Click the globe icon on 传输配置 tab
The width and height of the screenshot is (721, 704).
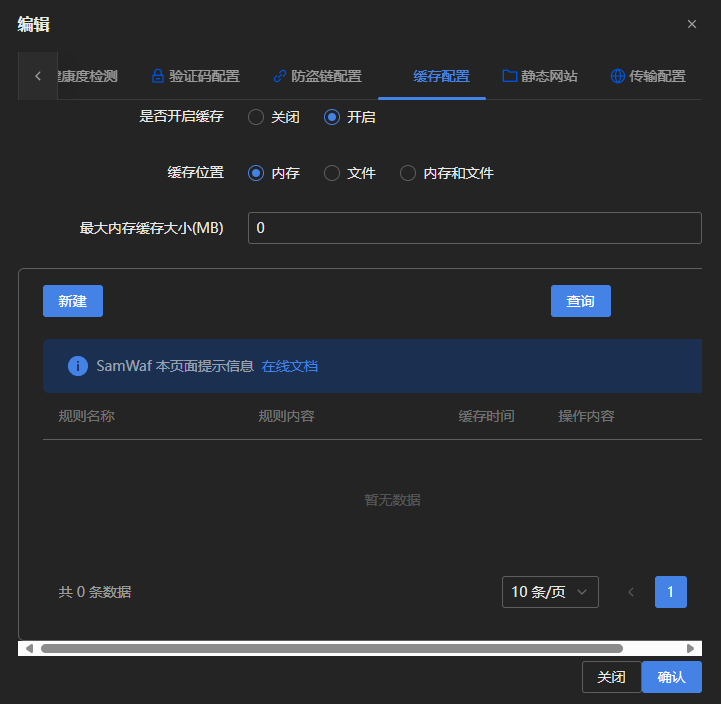click(618, 76)
